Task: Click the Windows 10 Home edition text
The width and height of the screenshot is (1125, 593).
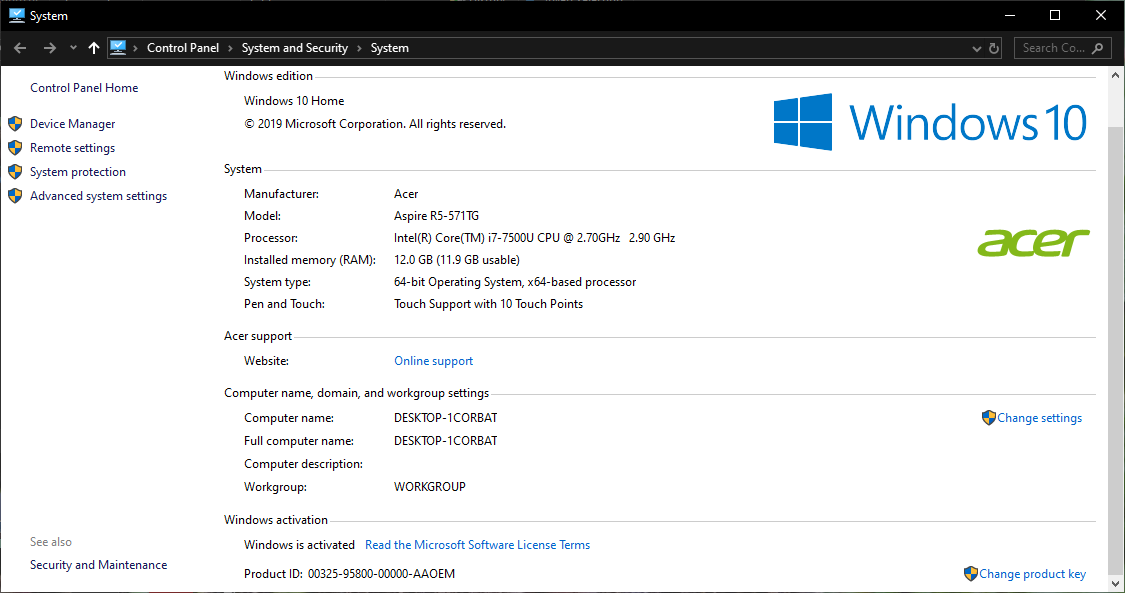Action: pyautogui.click(x=294, y=101)
